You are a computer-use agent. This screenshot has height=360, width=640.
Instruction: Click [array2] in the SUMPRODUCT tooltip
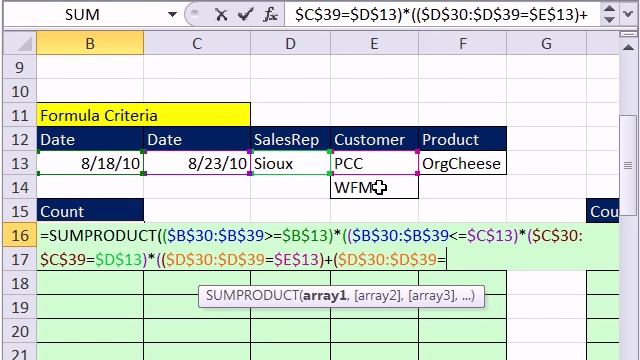(x=378, y=296)
